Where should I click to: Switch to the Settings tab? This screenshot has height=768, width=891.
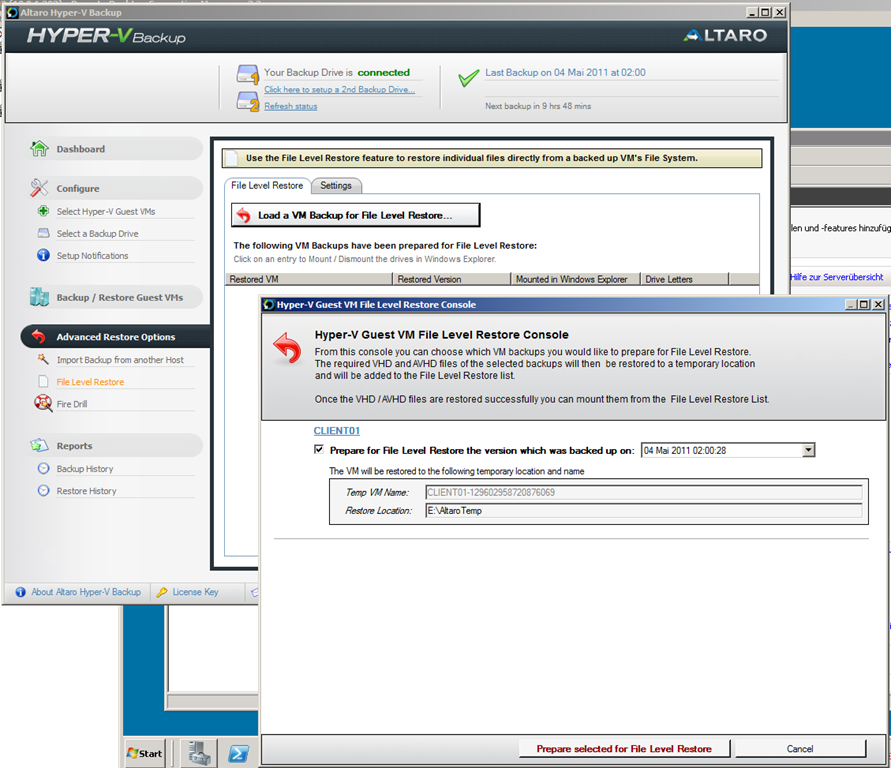pyautogui.click(x=336, y=185)
